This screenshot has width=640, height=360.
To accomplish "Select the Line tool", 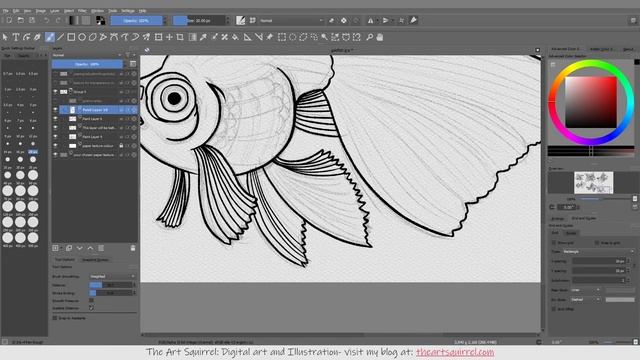I will 60,37.
